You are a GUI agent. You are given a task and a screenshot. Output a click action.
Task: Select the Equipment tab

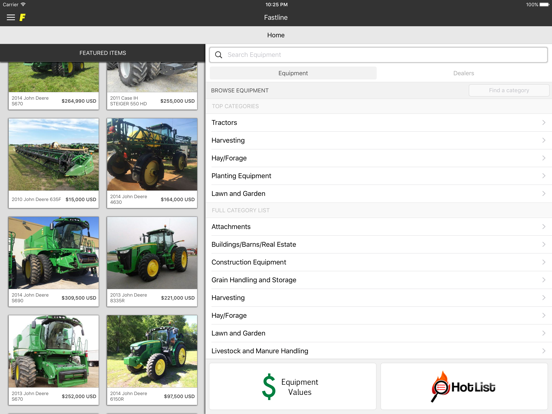pyautogui.click(x=293, y=73)
